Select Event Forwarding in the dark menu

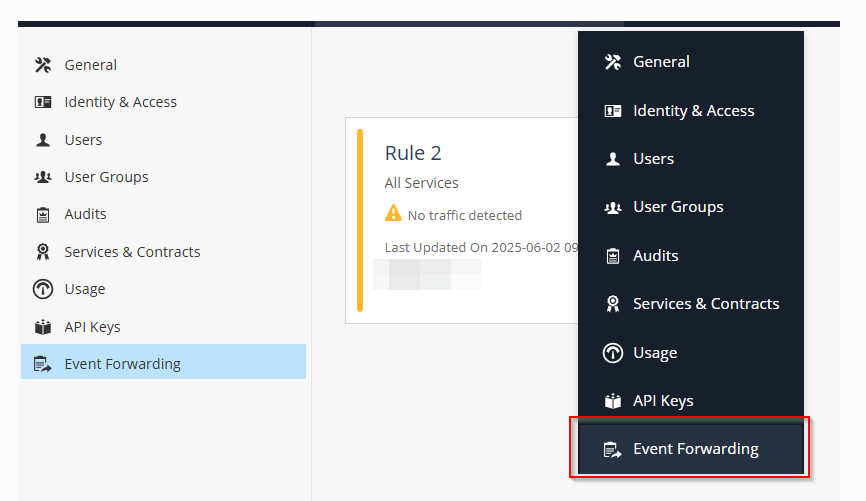tap(695, 449)
